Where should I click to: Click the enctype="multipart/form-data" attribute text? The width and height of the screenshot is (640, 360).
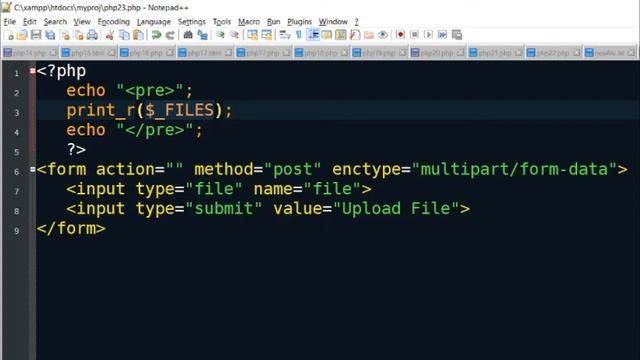tap(474, 169)
